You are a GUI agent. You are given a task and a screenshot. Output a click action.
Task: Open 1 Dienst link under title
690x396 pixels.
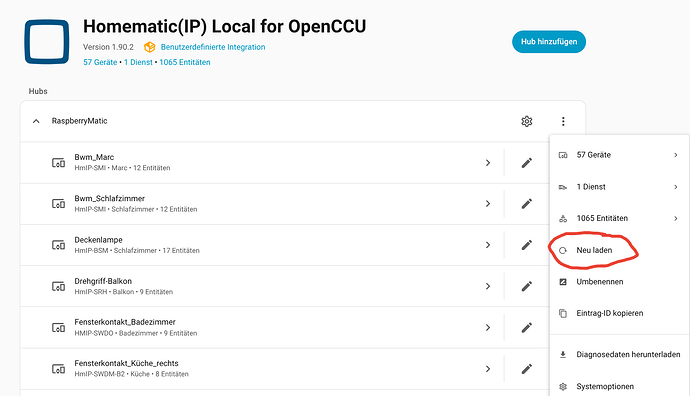click(138, 62)
